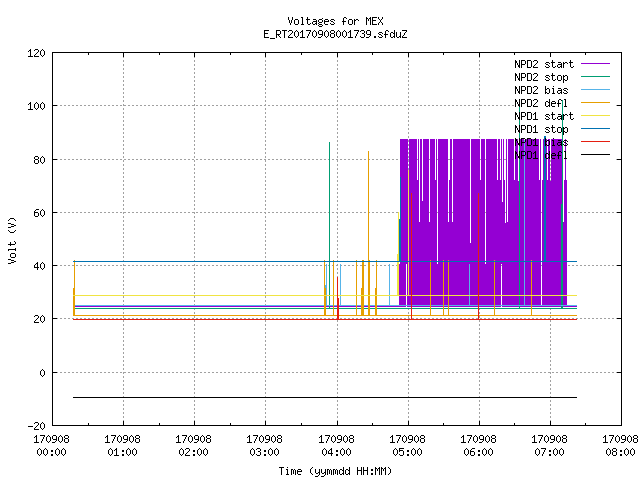
Task: Click the 'NPD1 defl' legend label
Action: (x=541, y=156)
